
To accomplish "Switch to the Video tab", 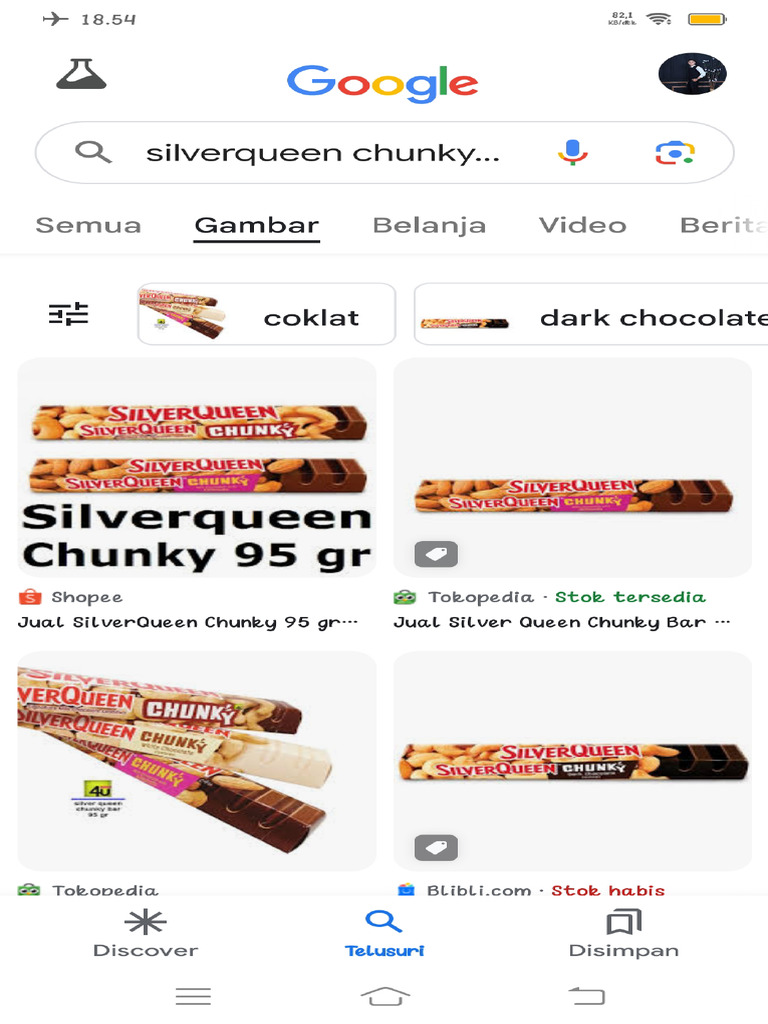I will (x=583, y=225).
